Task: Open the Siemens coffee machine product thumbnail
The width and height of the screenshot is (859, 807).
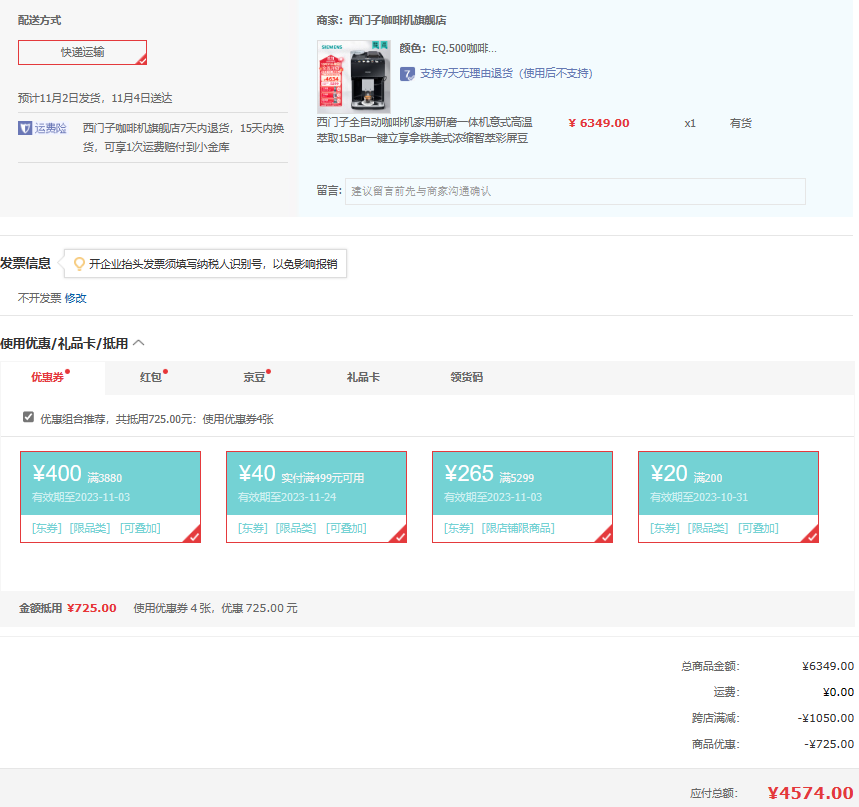Action: [x=353, y=77]
